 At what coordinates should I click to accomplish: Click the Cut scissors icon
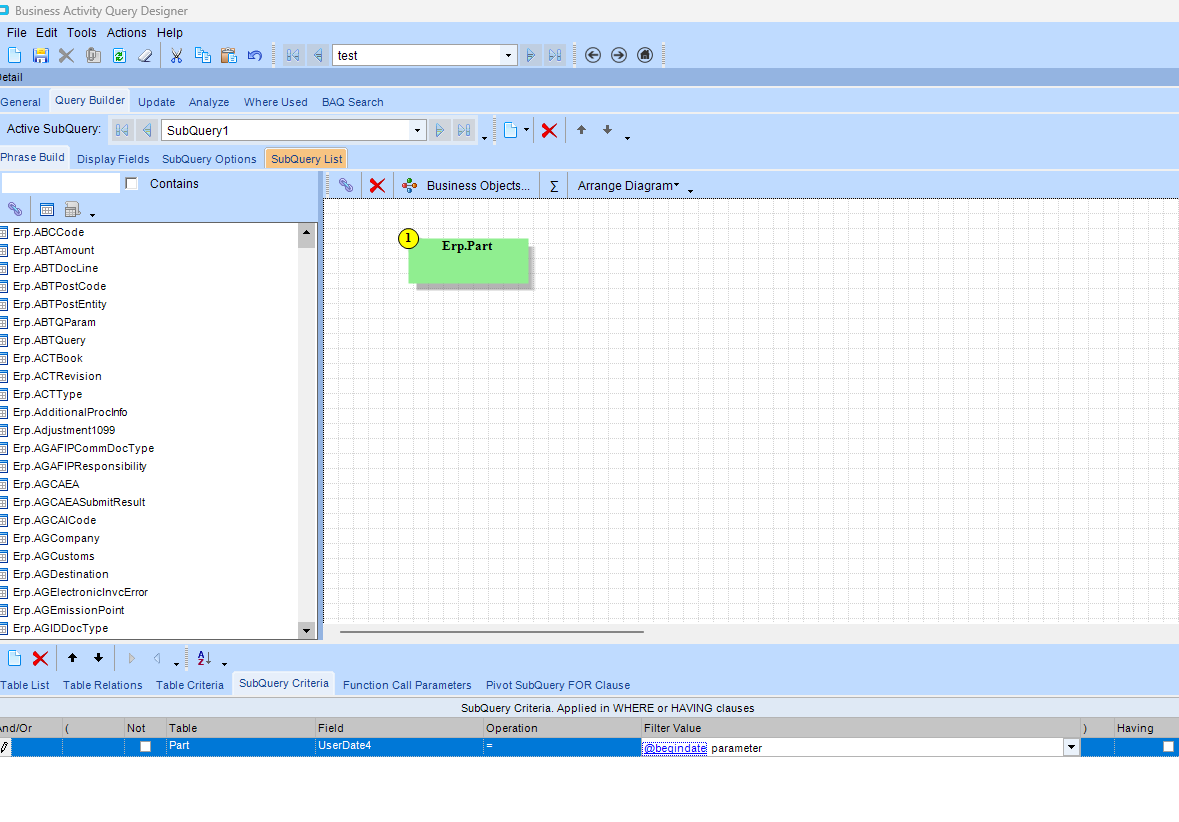[x=176, y=55]
